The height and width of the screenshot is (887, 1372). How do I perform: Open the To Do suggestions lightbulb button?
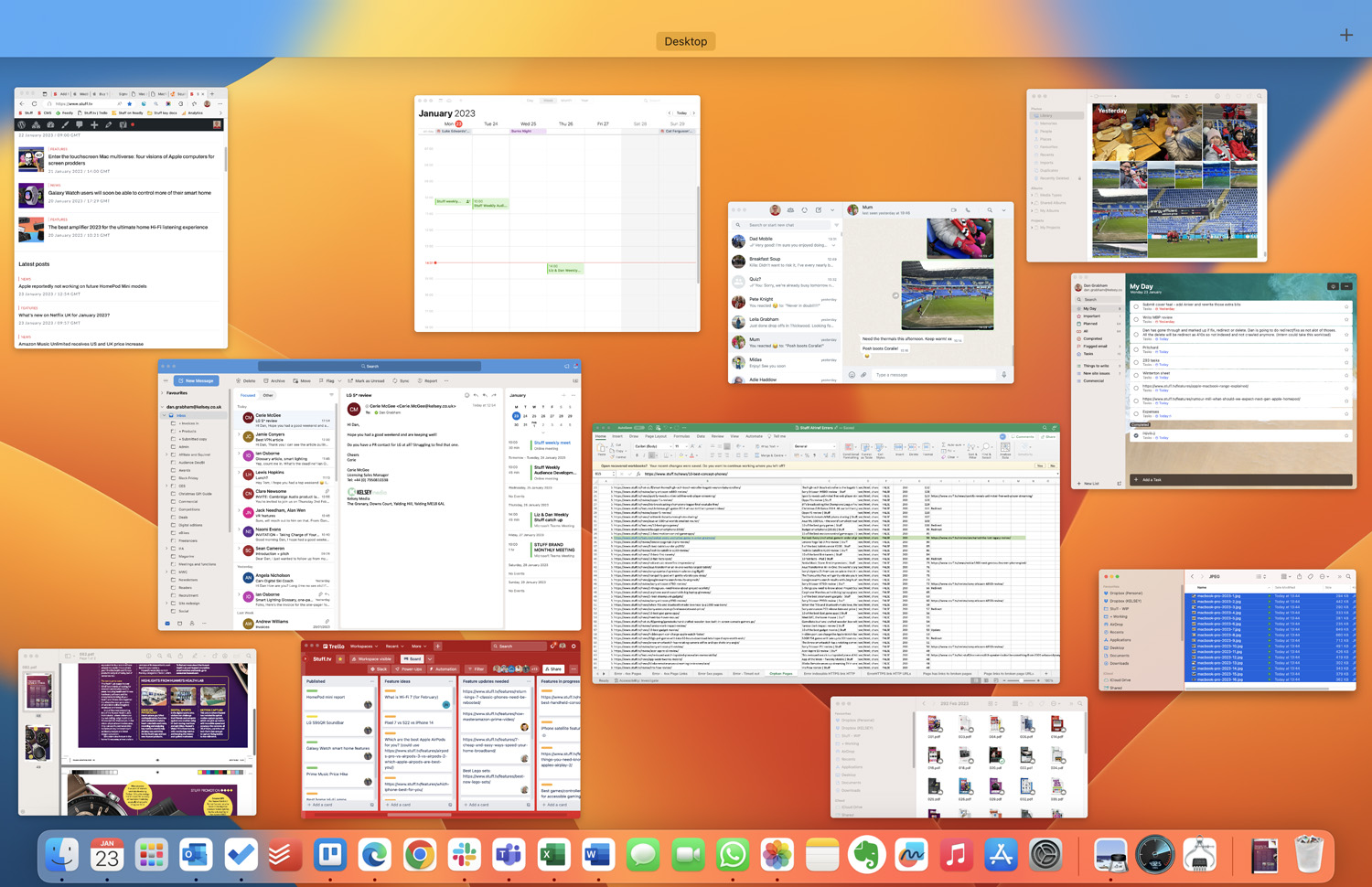(x=1333, y=286)
